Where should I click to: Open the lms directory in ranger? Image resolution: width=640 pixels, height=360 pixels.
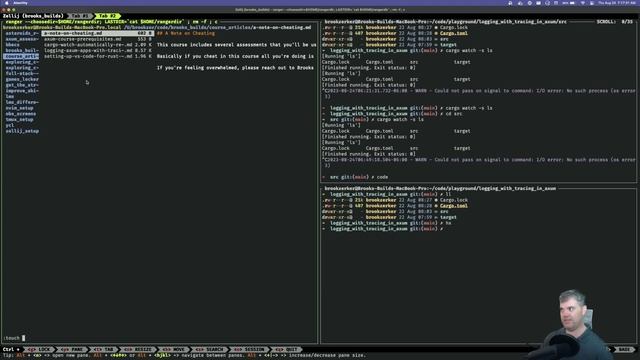pos(9,96)
